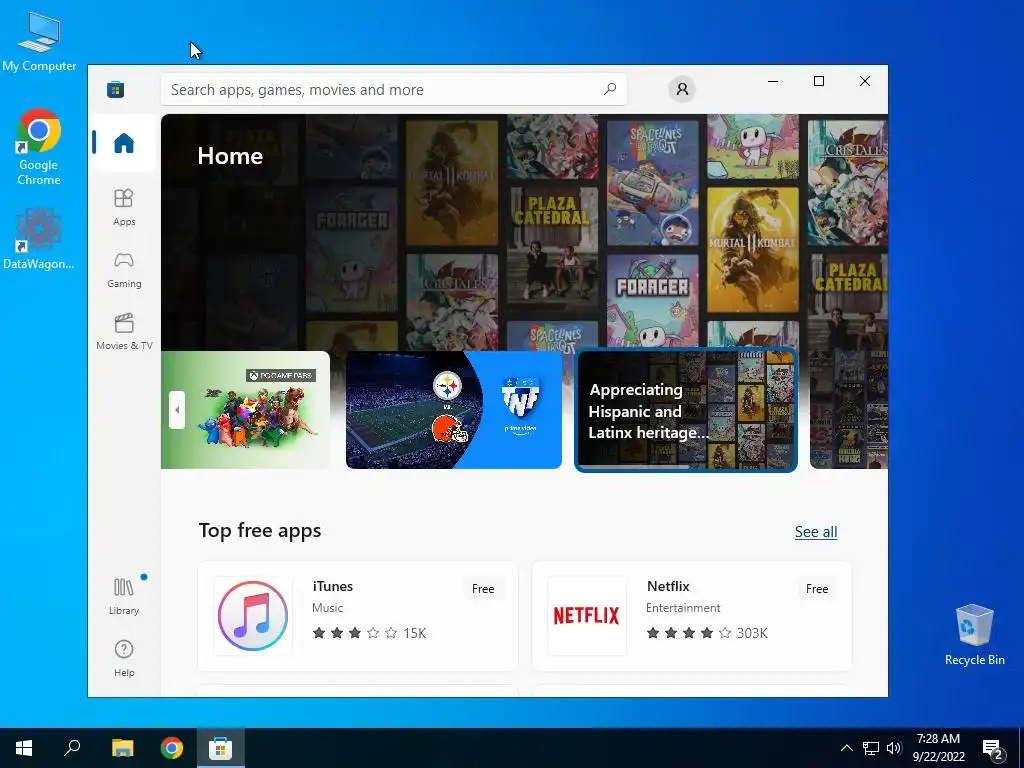Open the Movies & TV section
The height and width of the screenshot is (768, 1024).
[x=124, y=332]
